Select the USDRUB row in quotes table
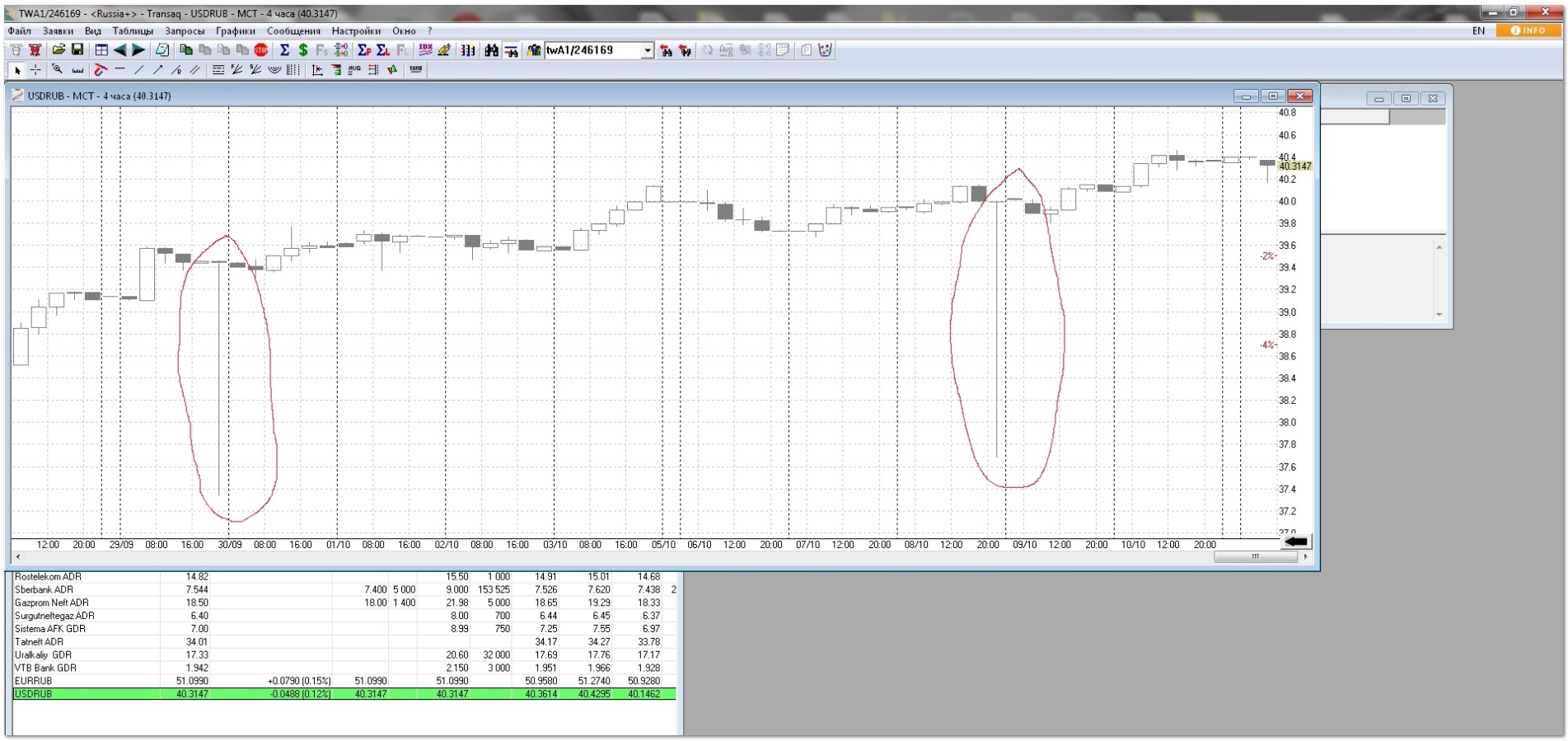 [344, 694]
